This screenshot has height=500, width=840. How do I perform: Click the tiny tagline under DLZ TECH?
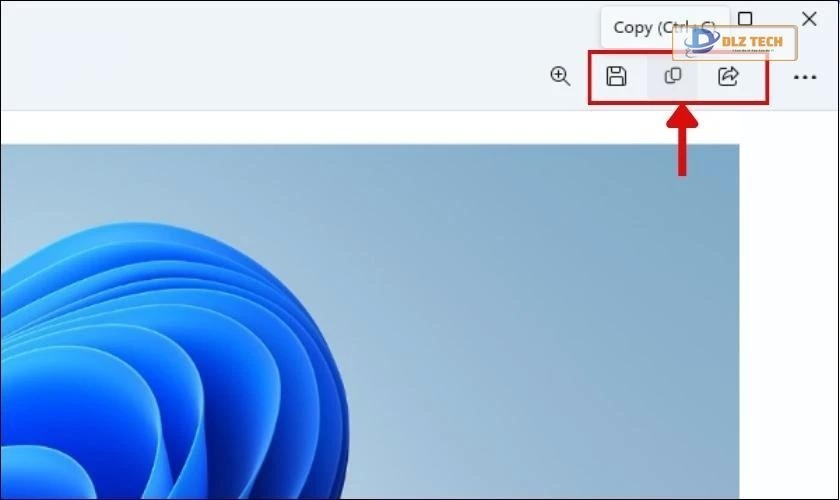tap(752, 51)
